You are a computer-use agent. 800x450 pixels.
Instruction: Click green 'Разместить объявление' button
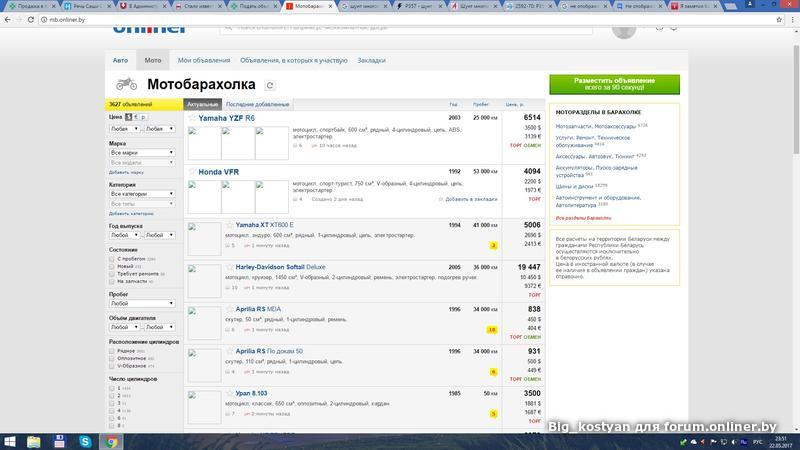(614, 84)
